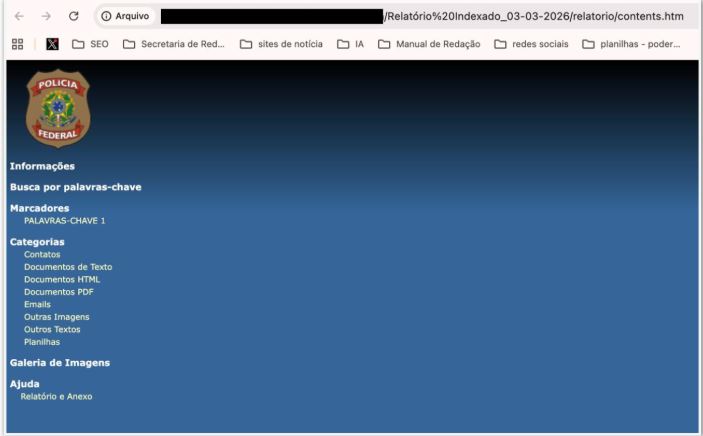Click the browser back arrow icon

[x=19, y=16]
